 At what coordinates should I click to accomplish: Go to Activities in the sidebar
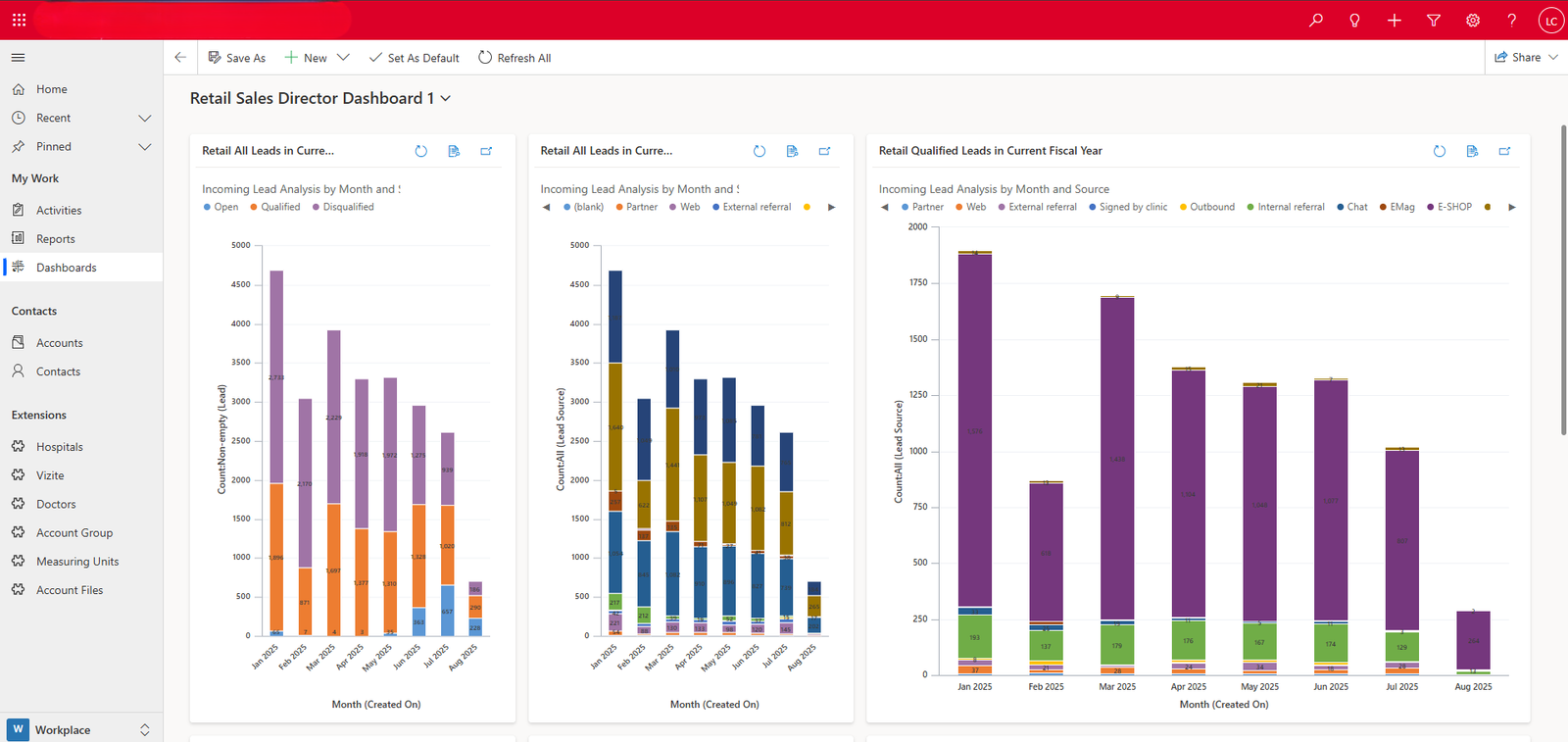click(59, 210)
